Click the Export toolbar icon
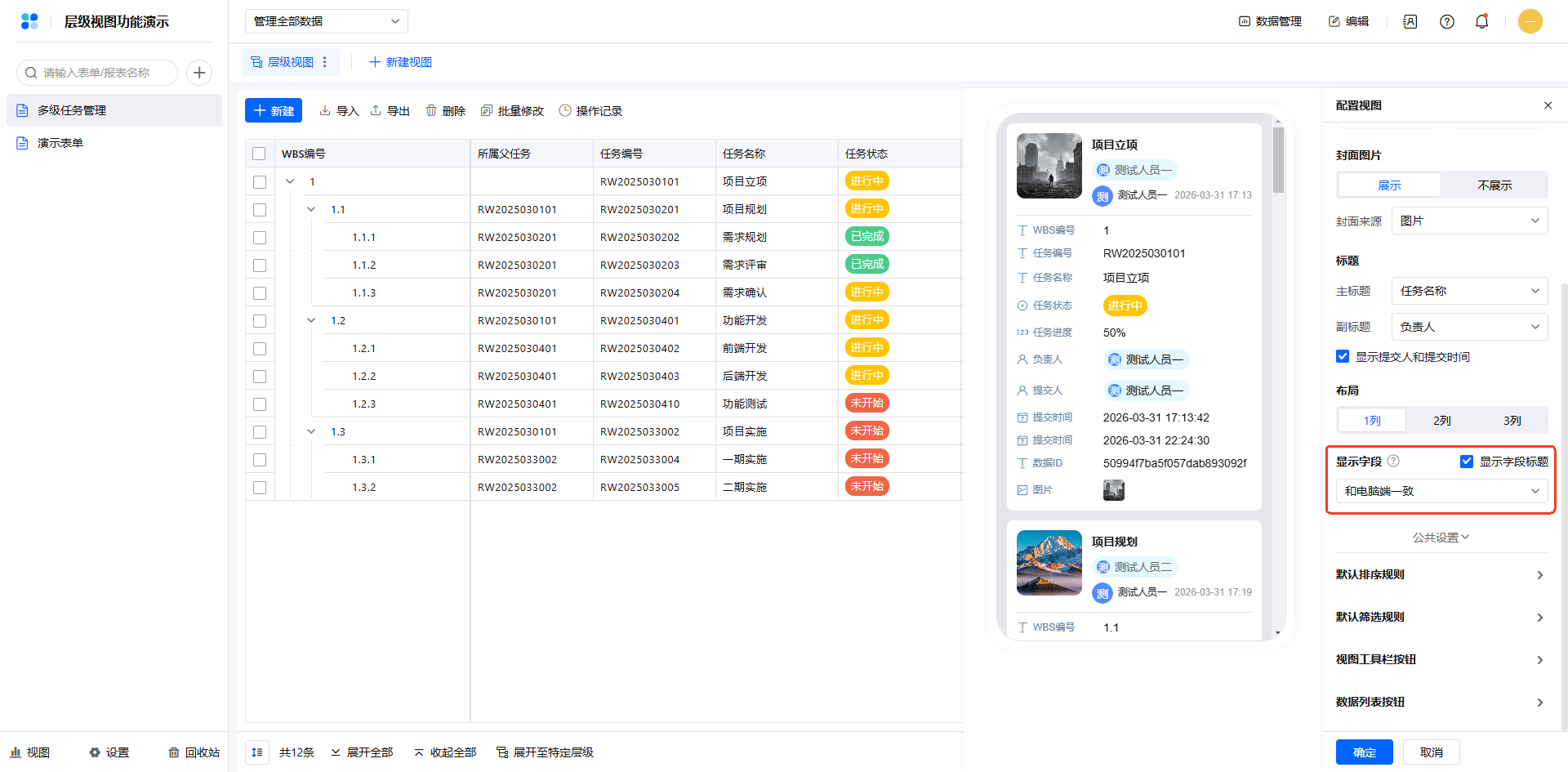This screenshot has width=1568, height=772. point(376,111)
